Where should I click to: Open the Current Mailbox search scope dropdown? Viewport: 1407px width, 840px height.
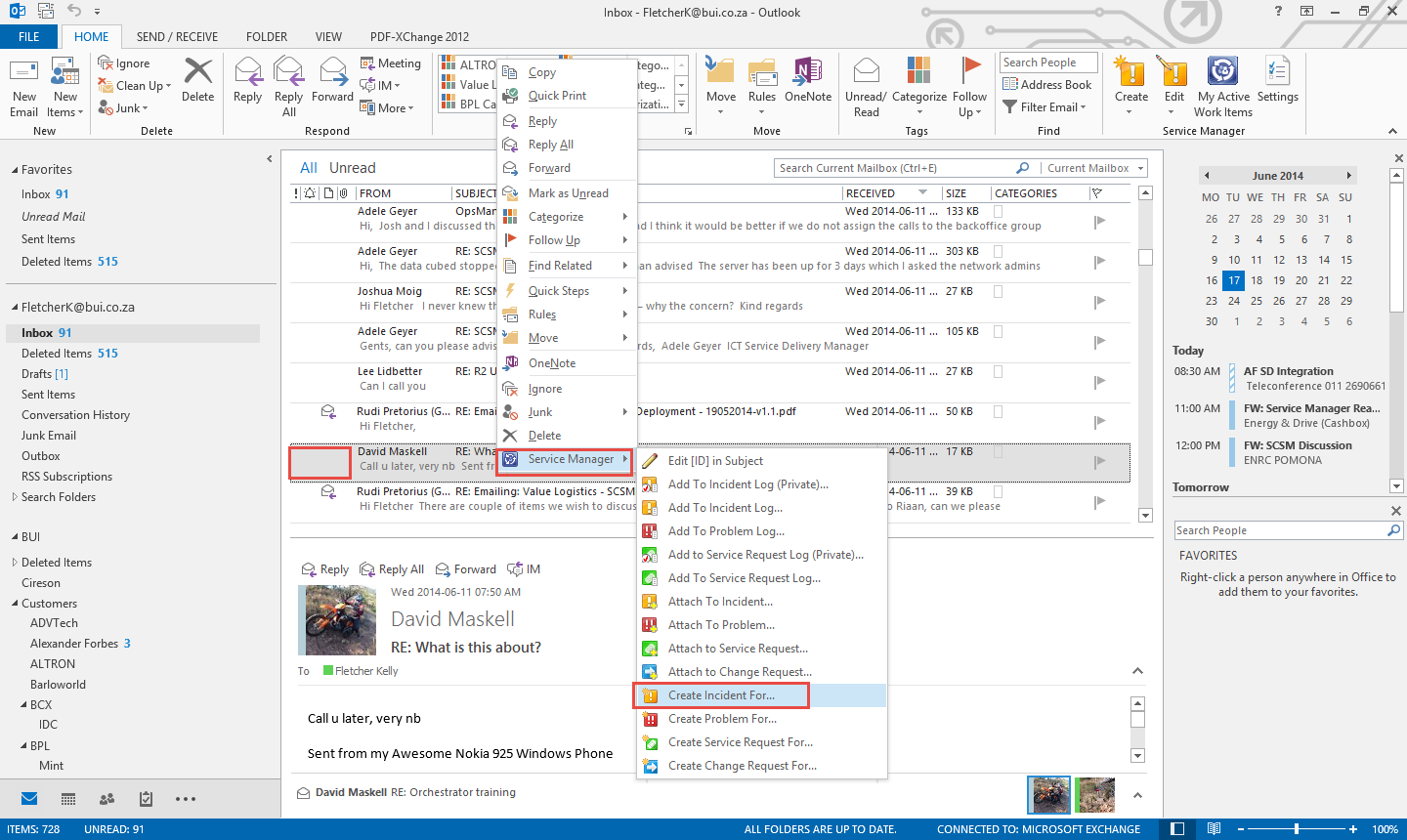1094,168
